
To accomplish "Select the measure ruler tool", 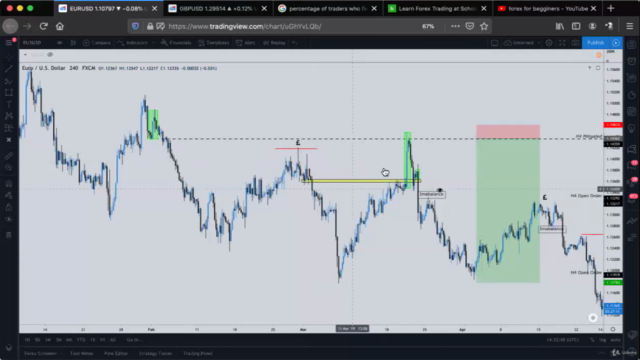I will (x=9, y=156).
